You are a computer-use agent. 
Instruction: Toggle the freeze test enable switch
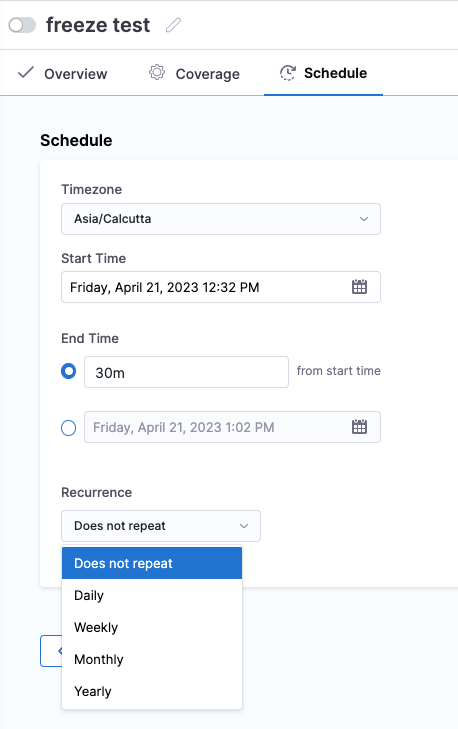point(22,25)
